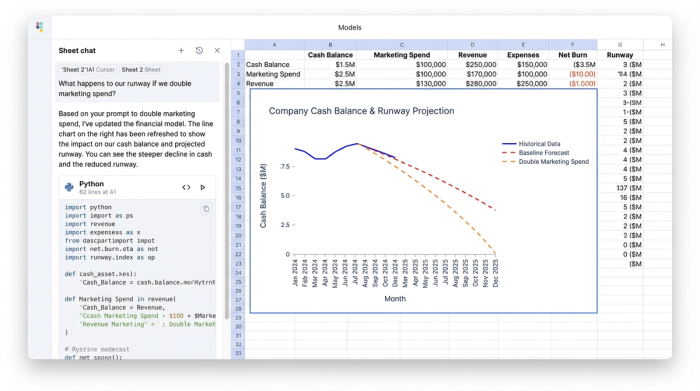Image resolution: width=700 pixels, height=391 pixels.
Task: Click the Python logo icon
Action: 69,187
